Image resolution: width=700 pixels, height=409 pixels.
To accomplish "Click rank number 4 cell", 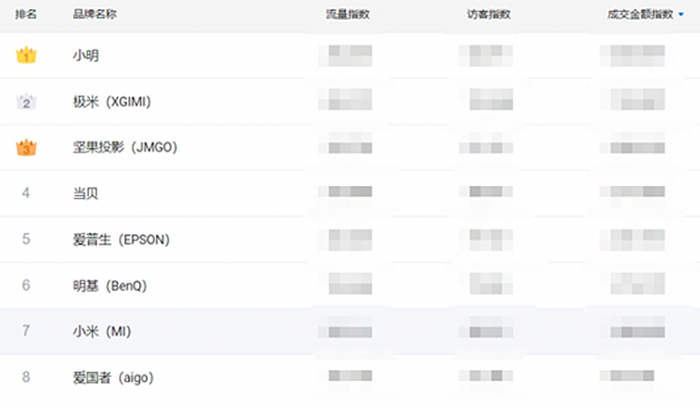I will (x=26, y=193).
